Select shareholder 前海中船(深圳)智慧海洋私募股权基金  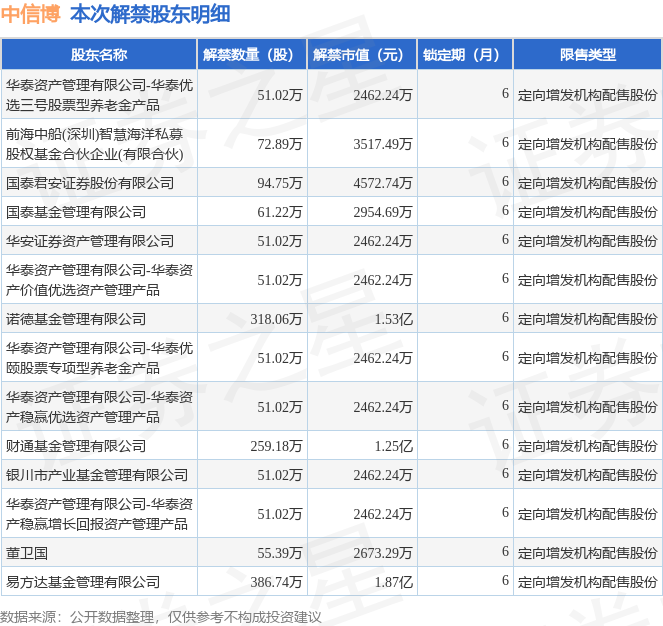pos(95,144)
